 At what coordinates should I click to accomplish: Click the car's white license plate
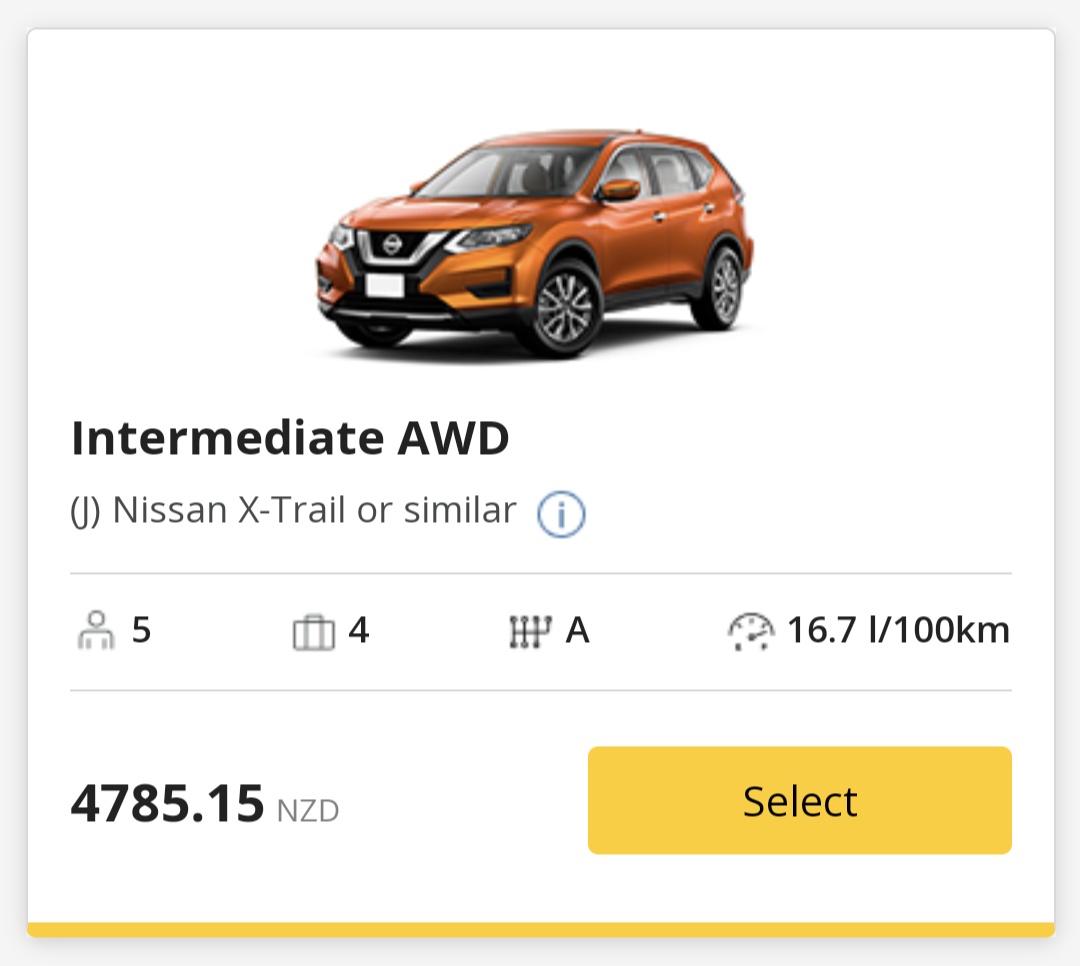click(384, 285)
